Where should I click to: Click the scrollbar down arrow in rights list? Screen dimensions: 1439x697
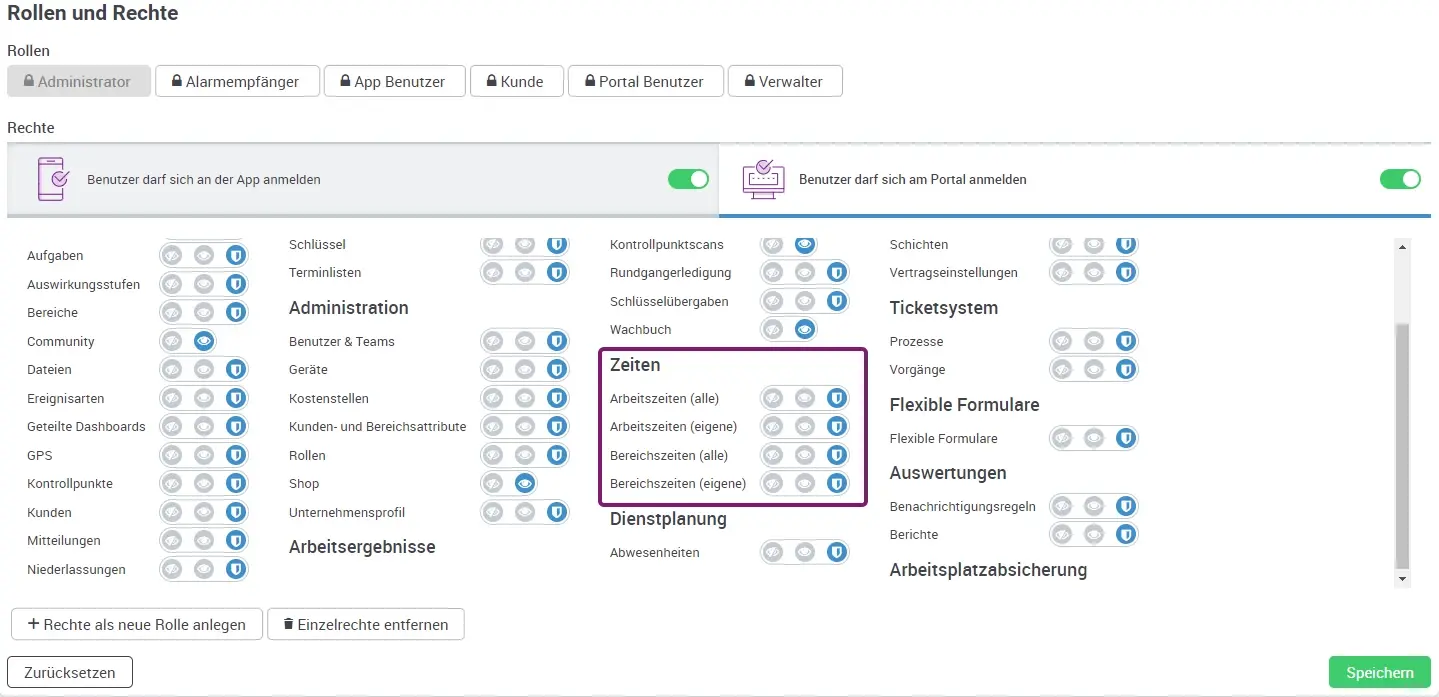(x=1402, y=579)
